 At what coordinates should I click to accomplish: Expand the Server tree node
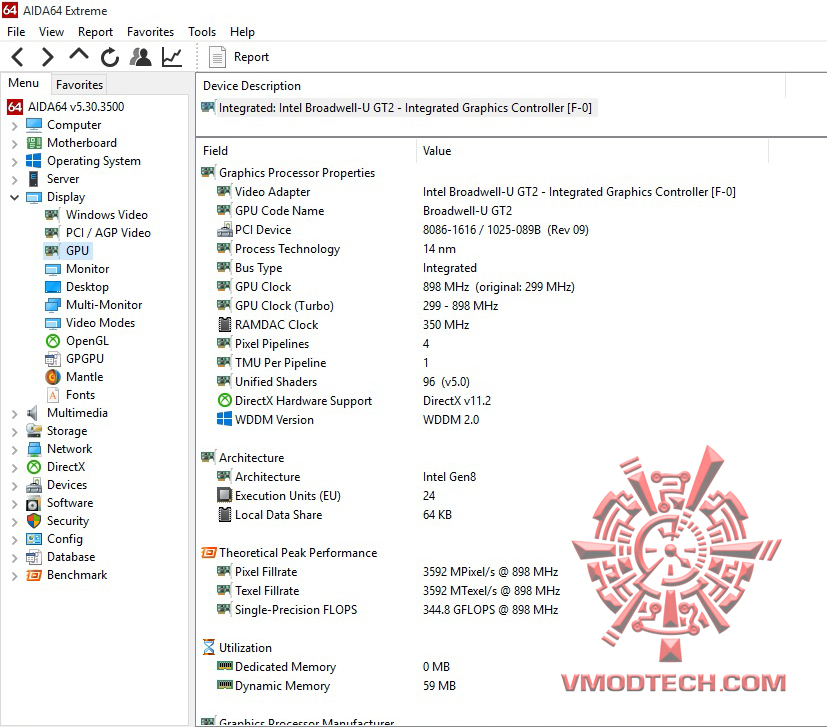[x=14, y=179]
